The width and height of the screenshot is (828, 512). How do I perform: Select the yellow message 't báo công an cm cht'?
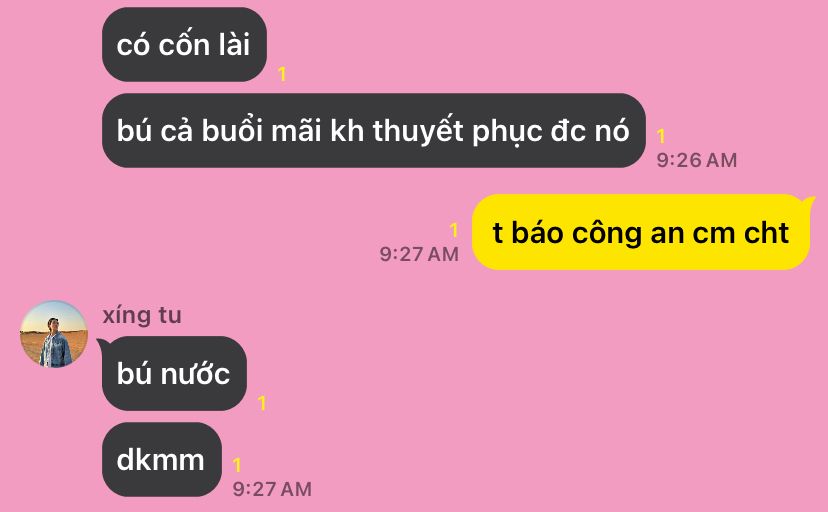[641, 232]
